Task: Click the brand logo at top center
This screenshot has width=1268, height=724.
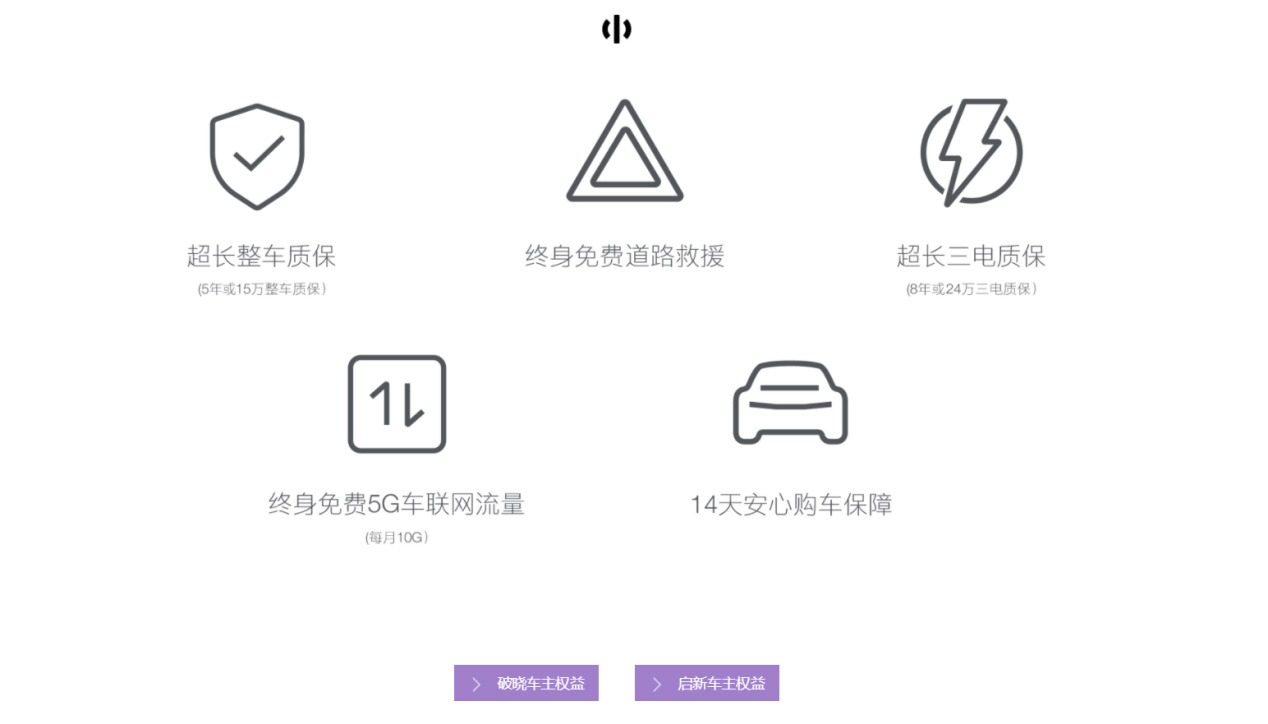Action: (x=616, y=29)
